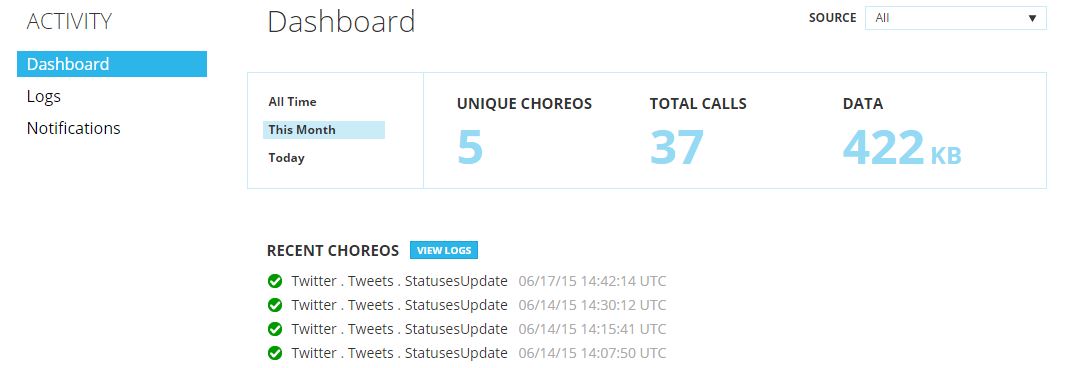Screen dimensions: 1071x368
Task: Open Notifications in the sidebar
Action: (73, 128)
